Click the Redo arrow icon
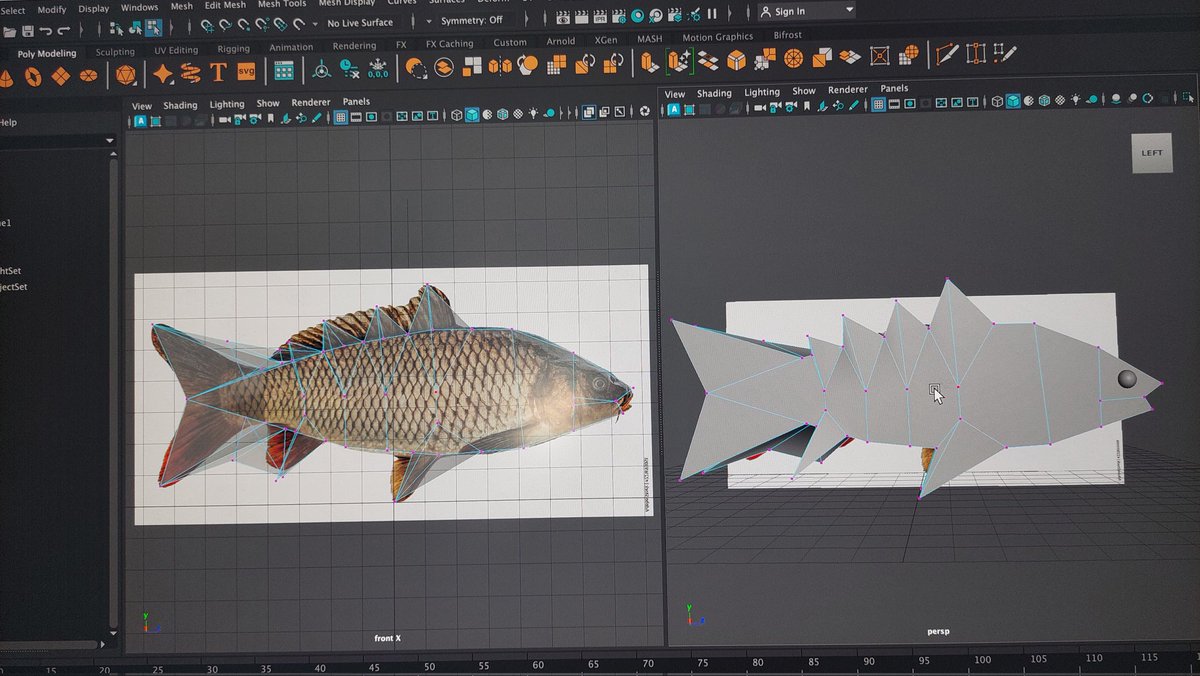The width and height of the screenshot is (1200, 676). tap(64, 31)
